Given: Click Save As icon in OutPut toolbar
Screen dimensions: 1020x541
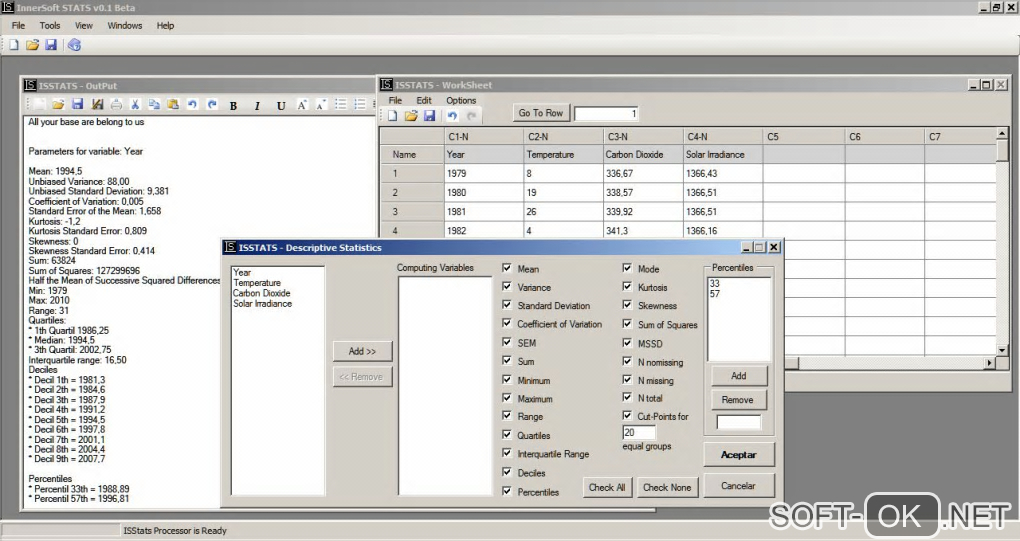Looking at the screenshot, I should (97, 104).
